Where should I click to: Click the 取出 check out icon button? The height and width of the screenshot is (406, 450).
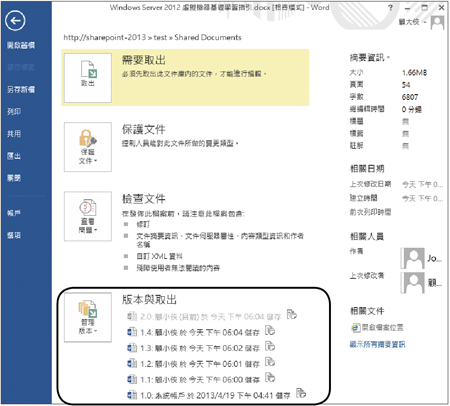(x=88, y=78)
